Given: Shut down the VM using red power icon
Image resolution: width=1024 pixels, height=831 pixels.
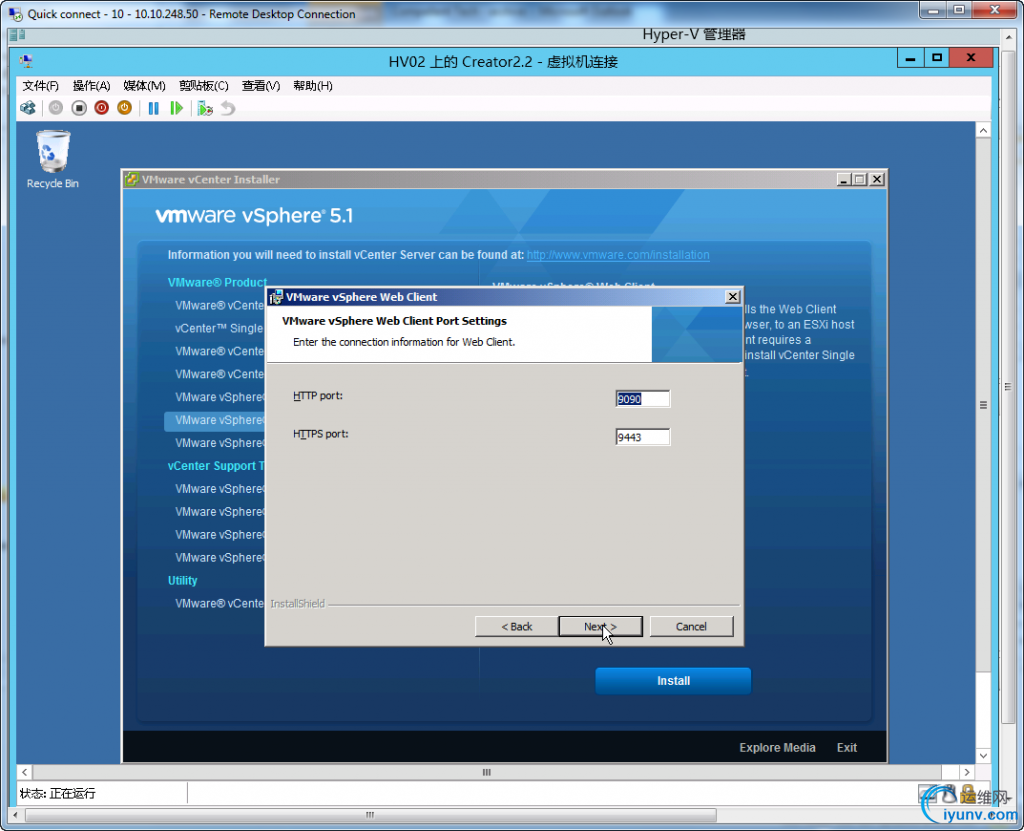Looking at the screenshot, I should click(x=101, y=108).
